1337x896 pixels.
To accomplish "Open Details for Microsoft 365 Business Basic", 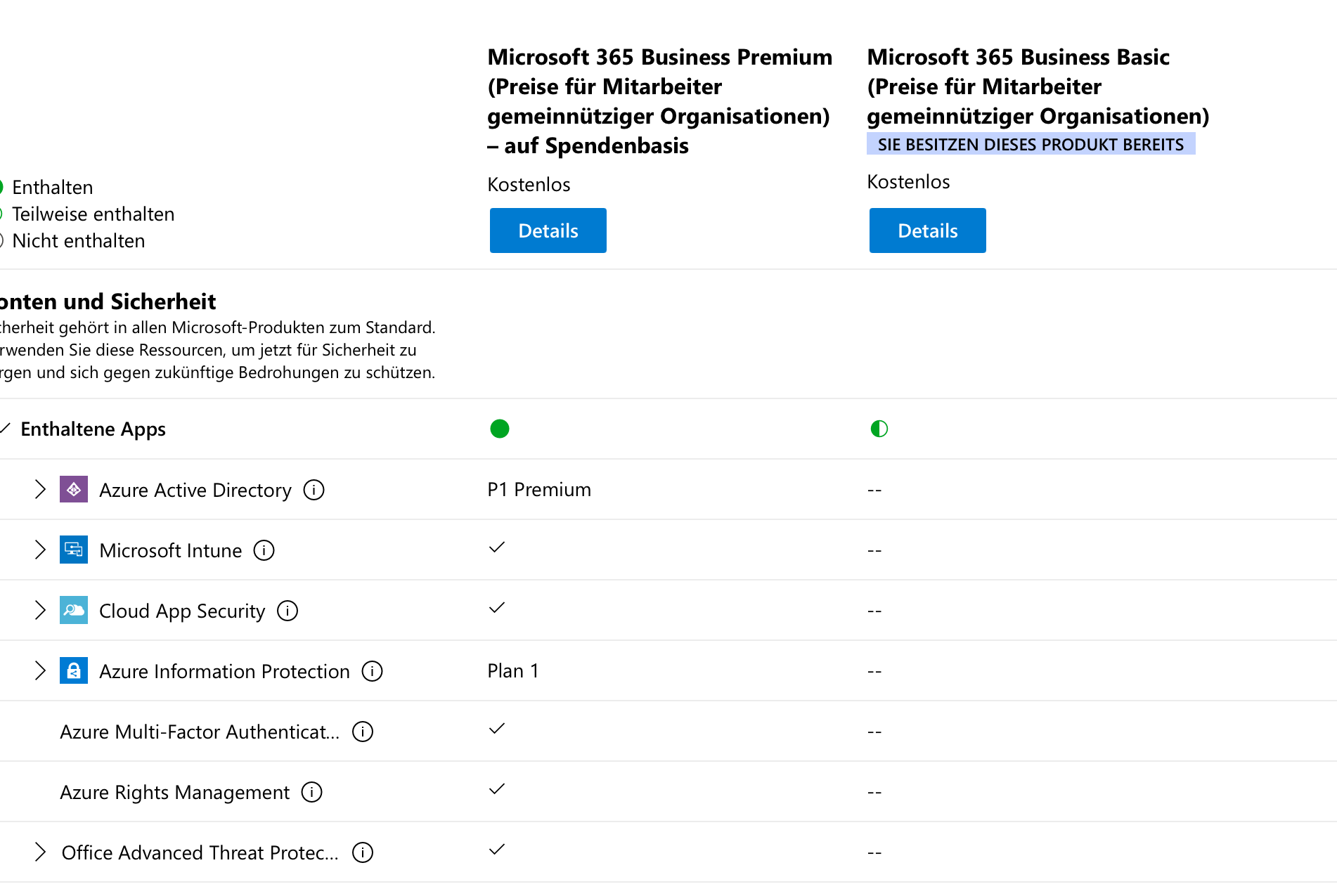I will pyautogui.click(x=927, y=231).
